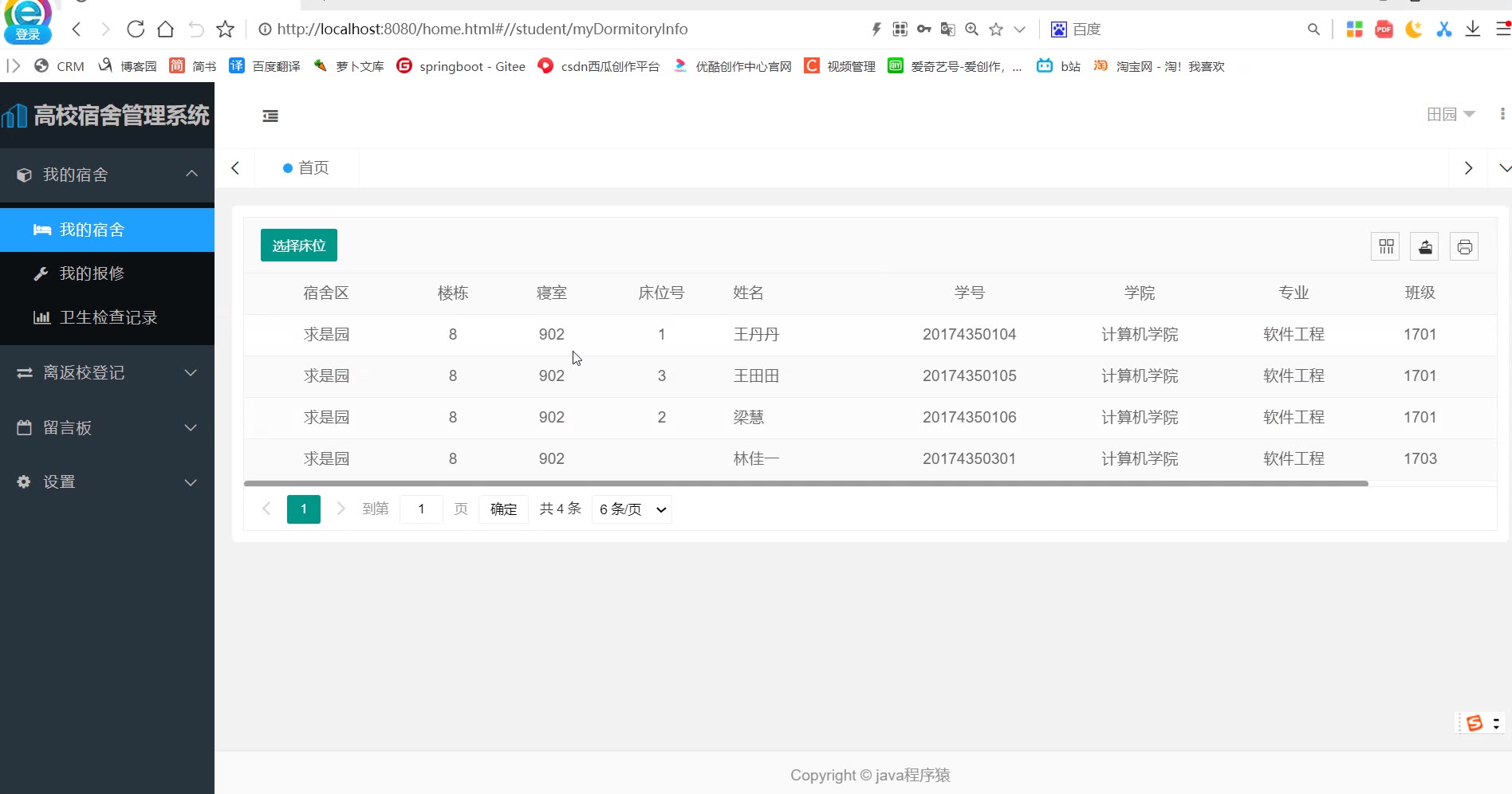1512x794 pixels.
Task: Open the b站 bookmark
Action: [1058, 66]
